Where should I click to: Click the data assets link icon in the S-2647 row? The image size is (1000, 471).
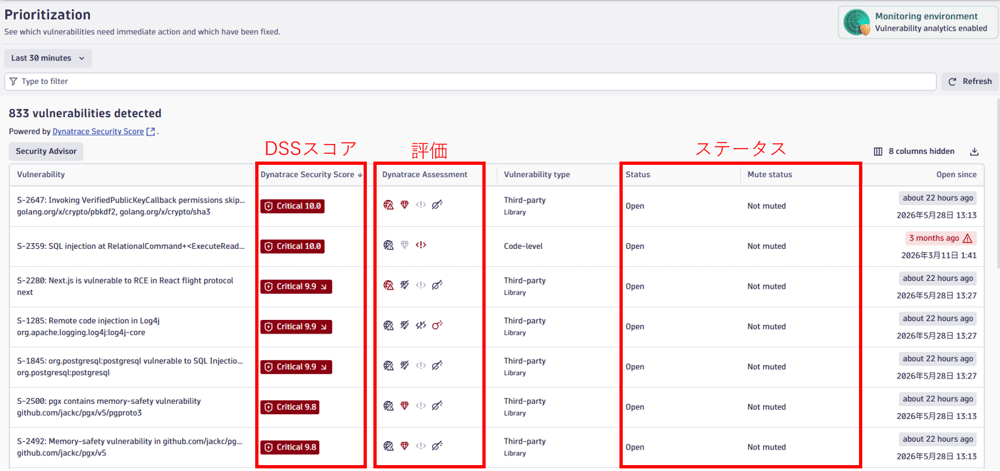437,205
